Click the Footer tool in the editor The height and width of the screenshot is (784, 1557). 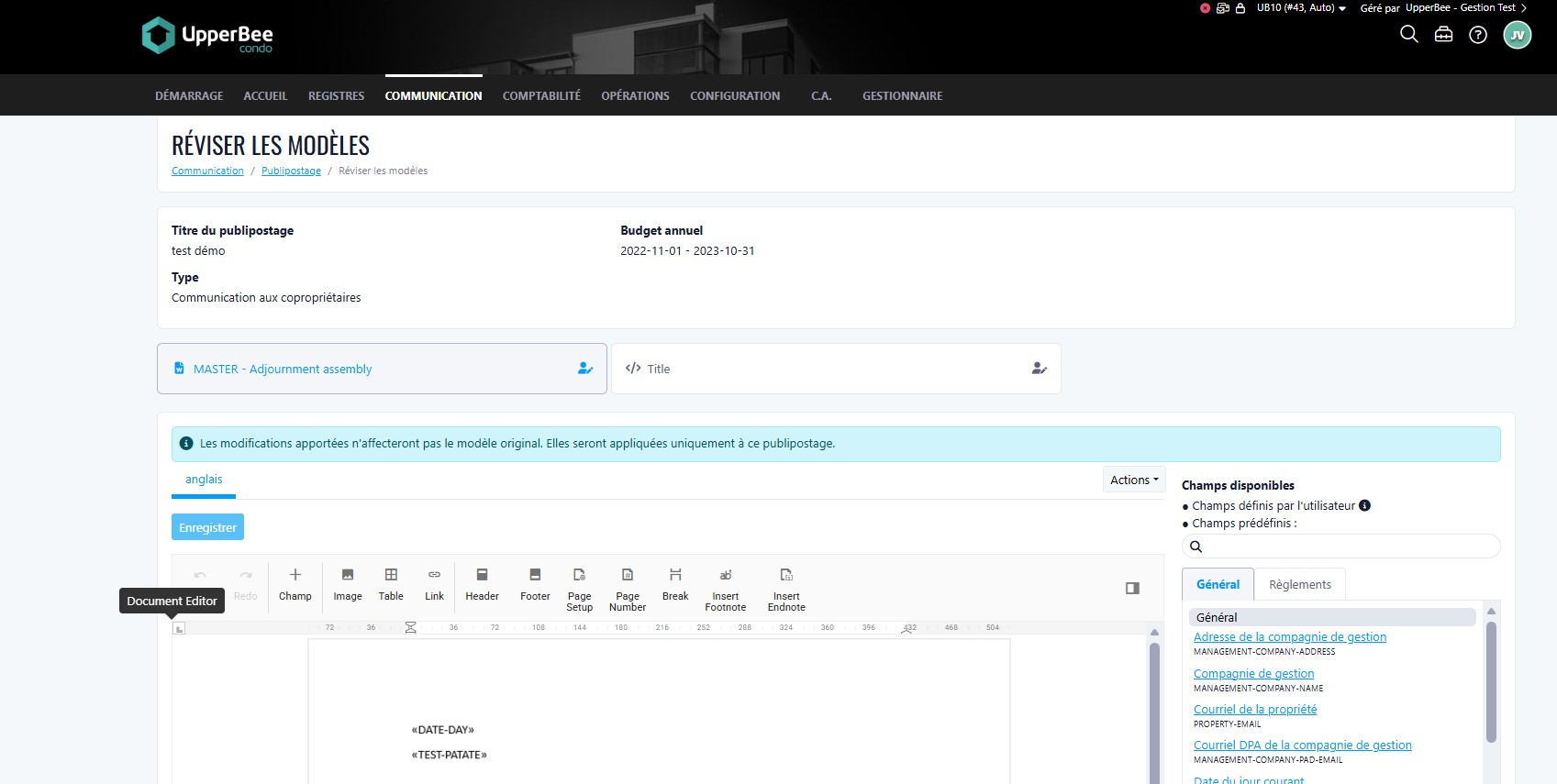(535, 584)
